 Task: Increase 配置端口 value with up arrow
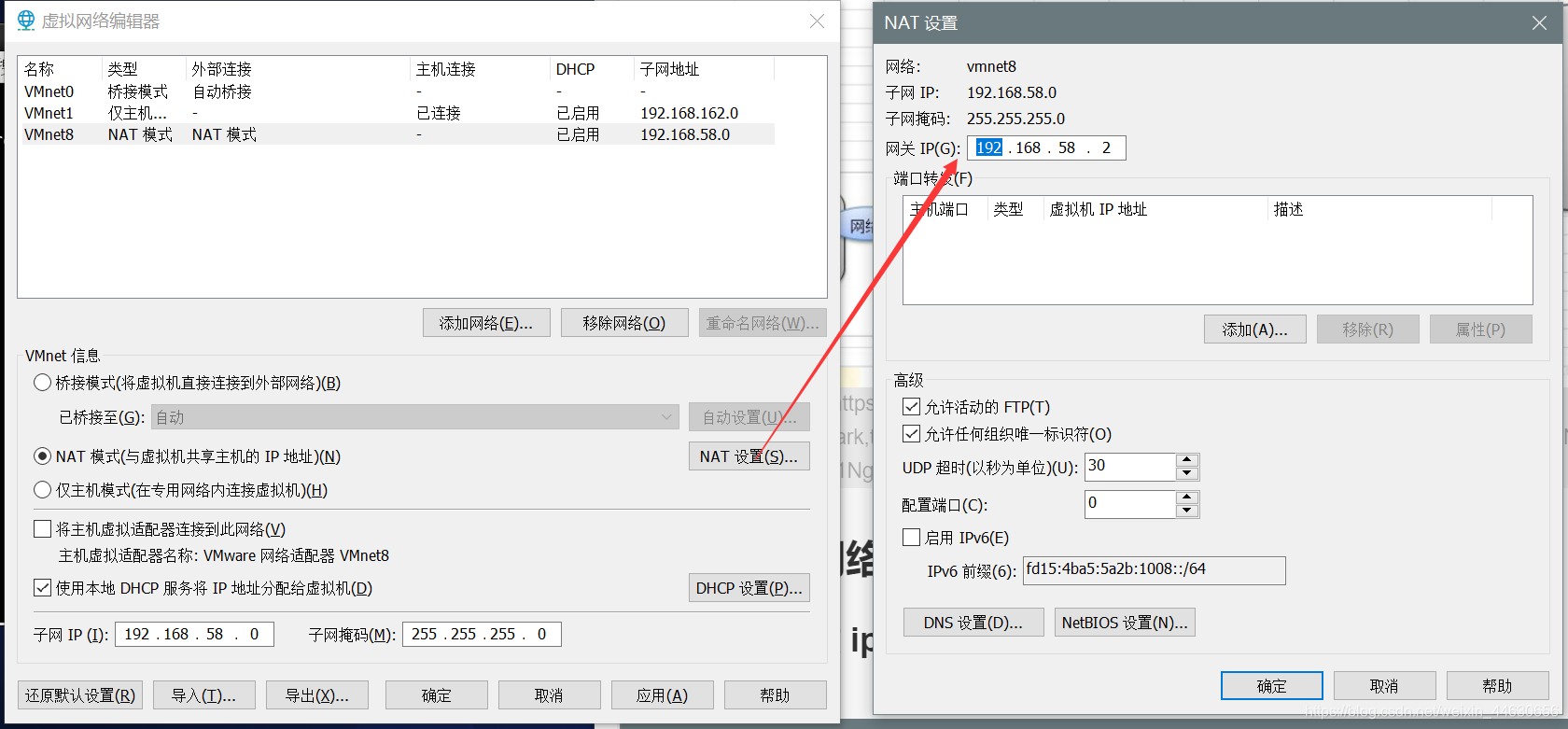[1187, 498]
